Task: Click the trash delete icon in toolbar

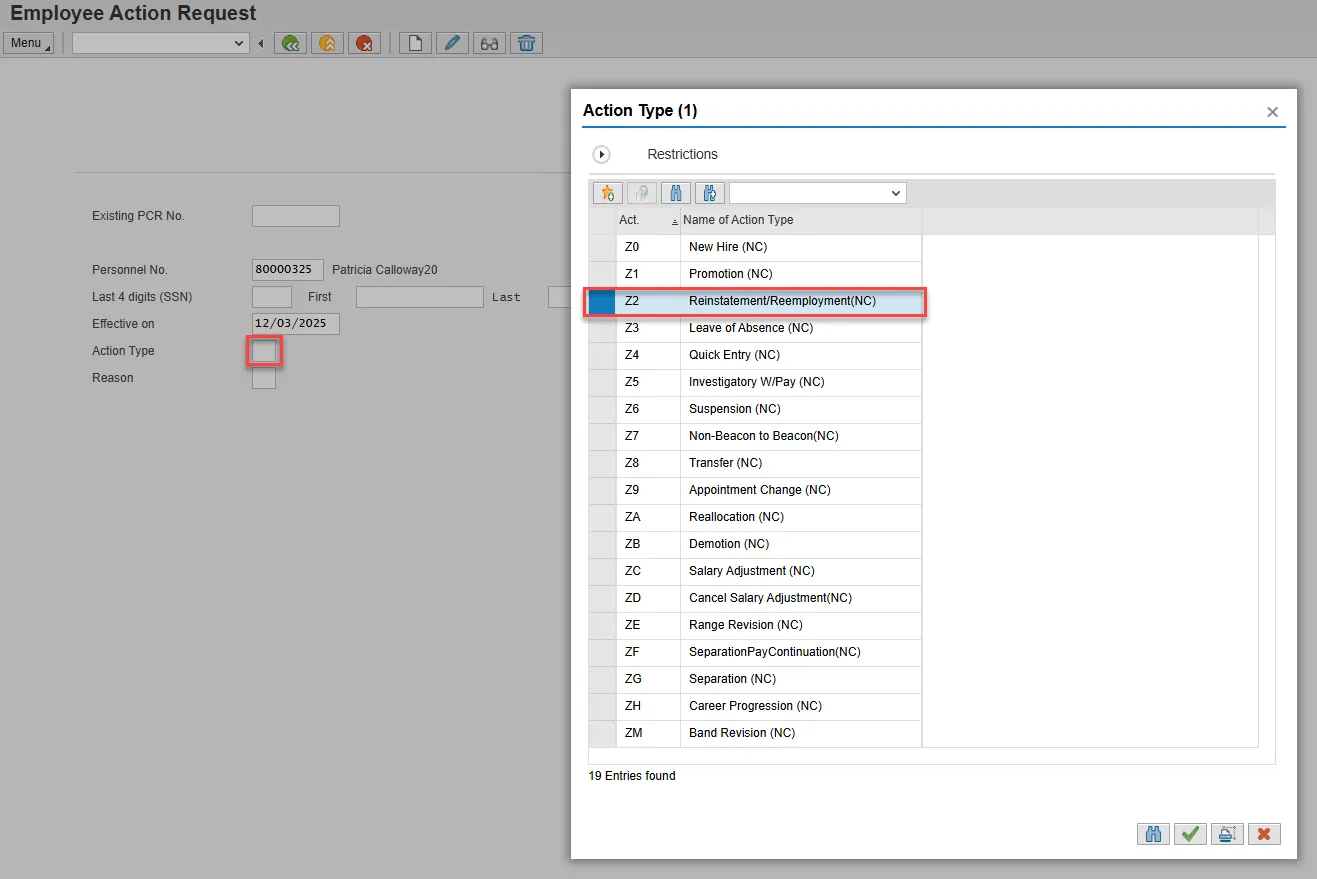Action: click(526, 43)
